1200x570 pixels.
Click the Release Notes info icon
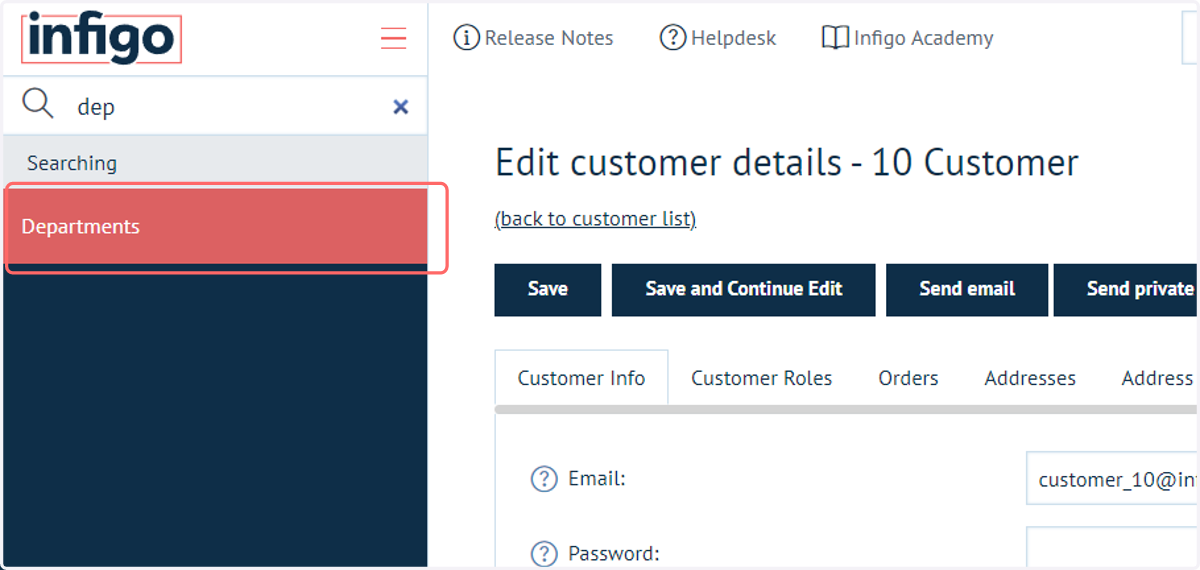466,38
